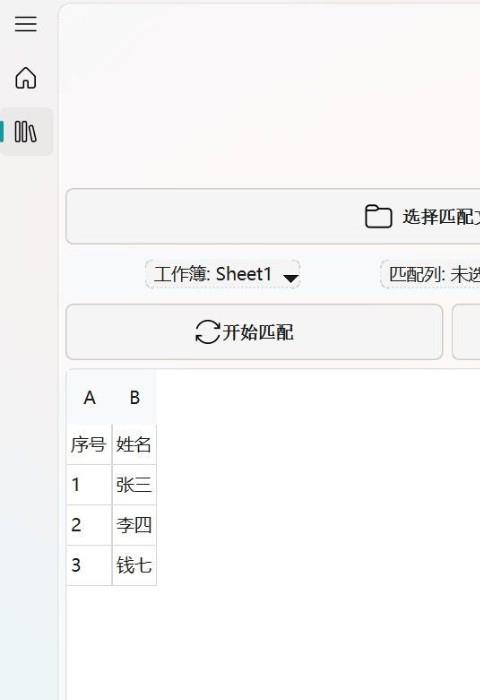
Task: Click the 姓名 cell
Action: click(134, 445)
